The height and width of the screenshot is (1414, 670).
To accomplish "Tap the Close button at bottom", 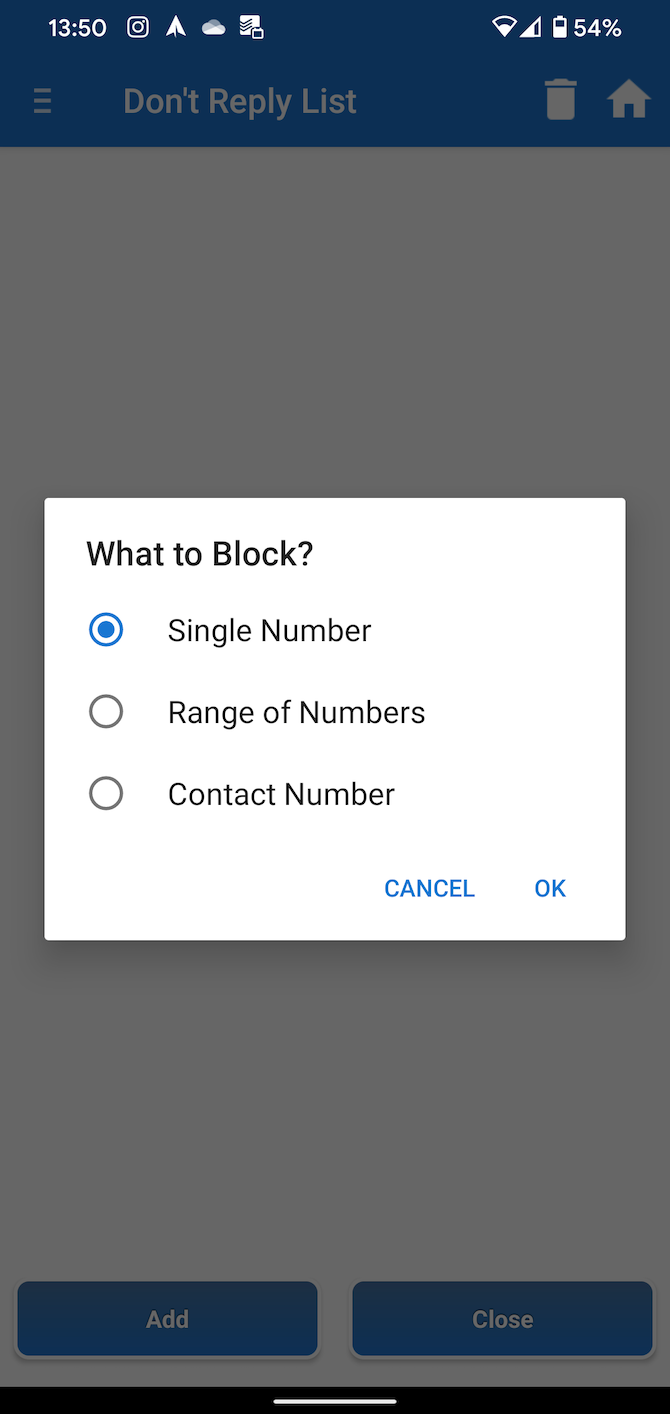I will coord(502,1319).
